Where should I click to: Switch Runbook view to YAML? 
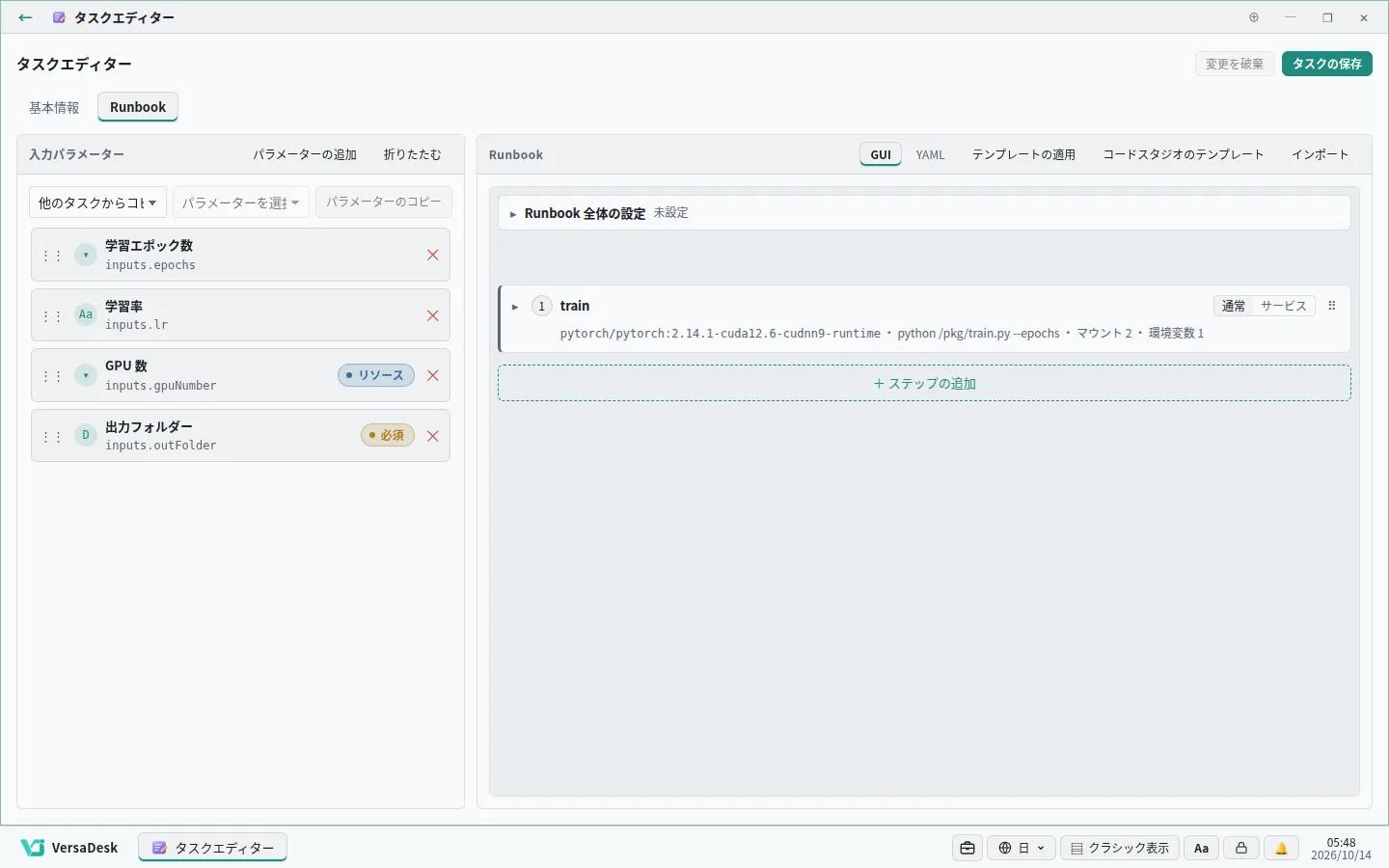click(931, 154)
